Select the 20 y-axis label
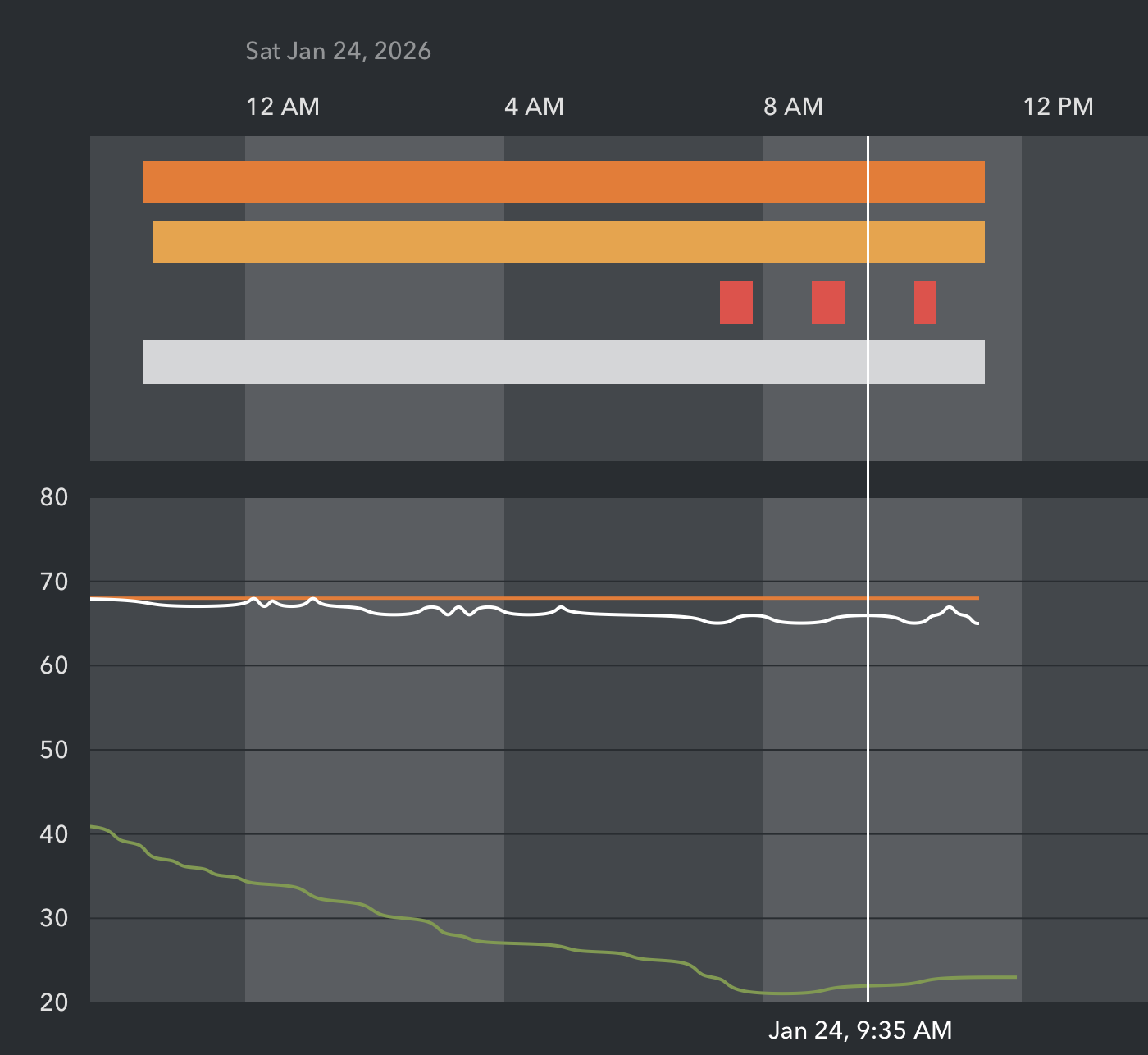The height and width of the screenshot is (1055, 1148). [54, 1002]
